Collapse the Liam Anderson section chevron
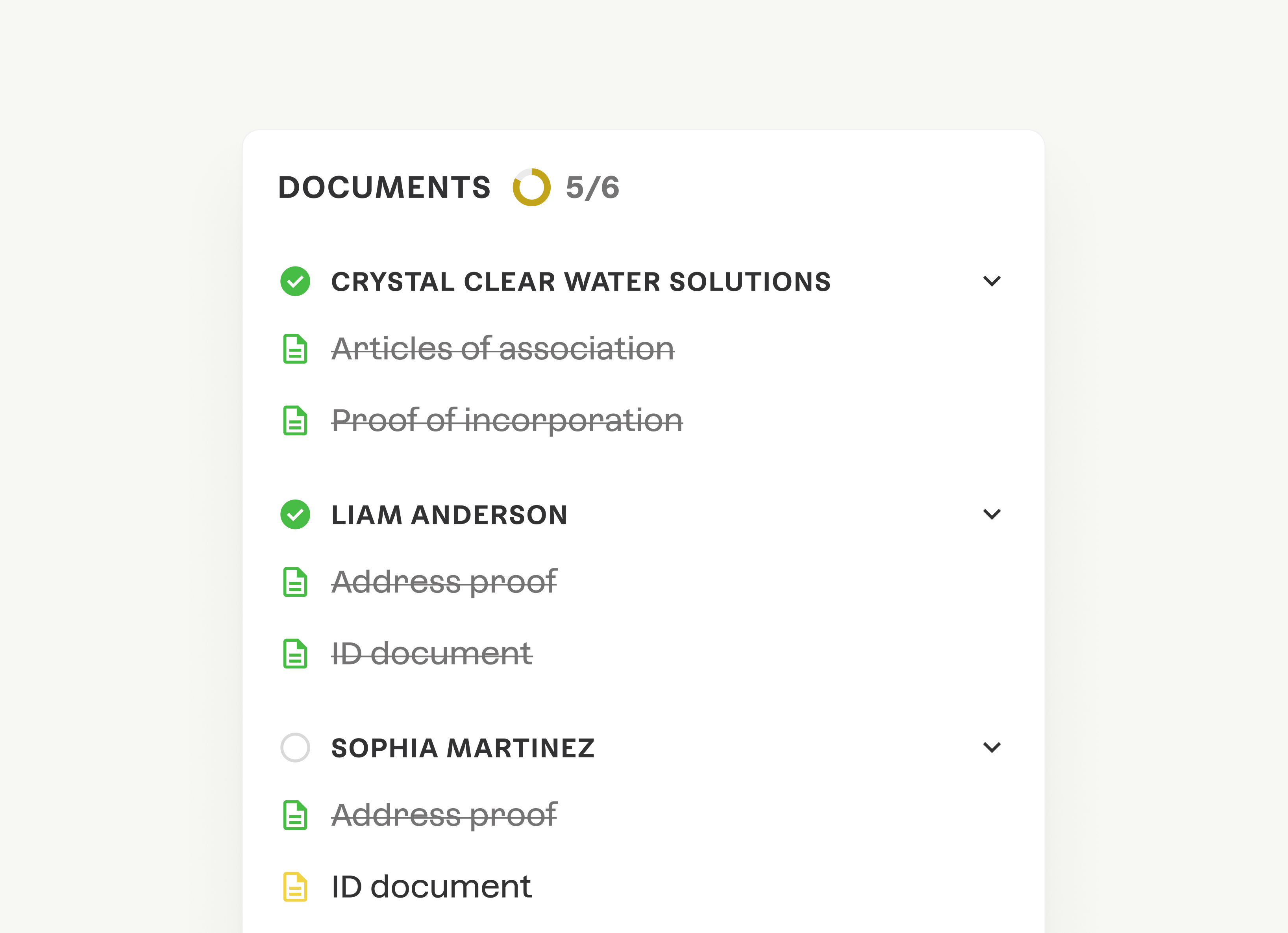The image size is (1288, 933). (992, 515)
